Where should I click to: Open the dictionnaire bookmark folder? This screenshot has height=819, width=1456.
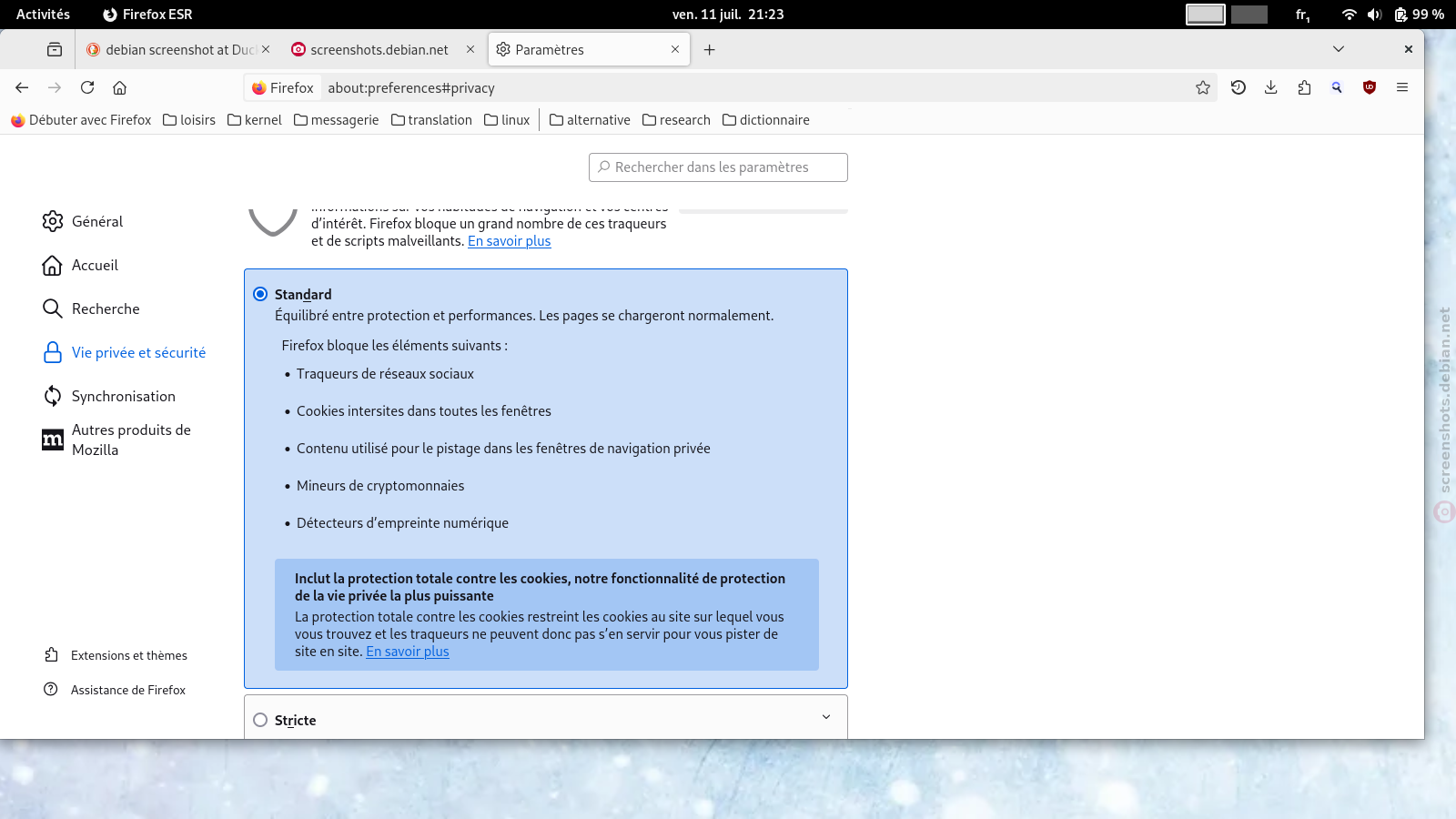[x=765, y=120]
